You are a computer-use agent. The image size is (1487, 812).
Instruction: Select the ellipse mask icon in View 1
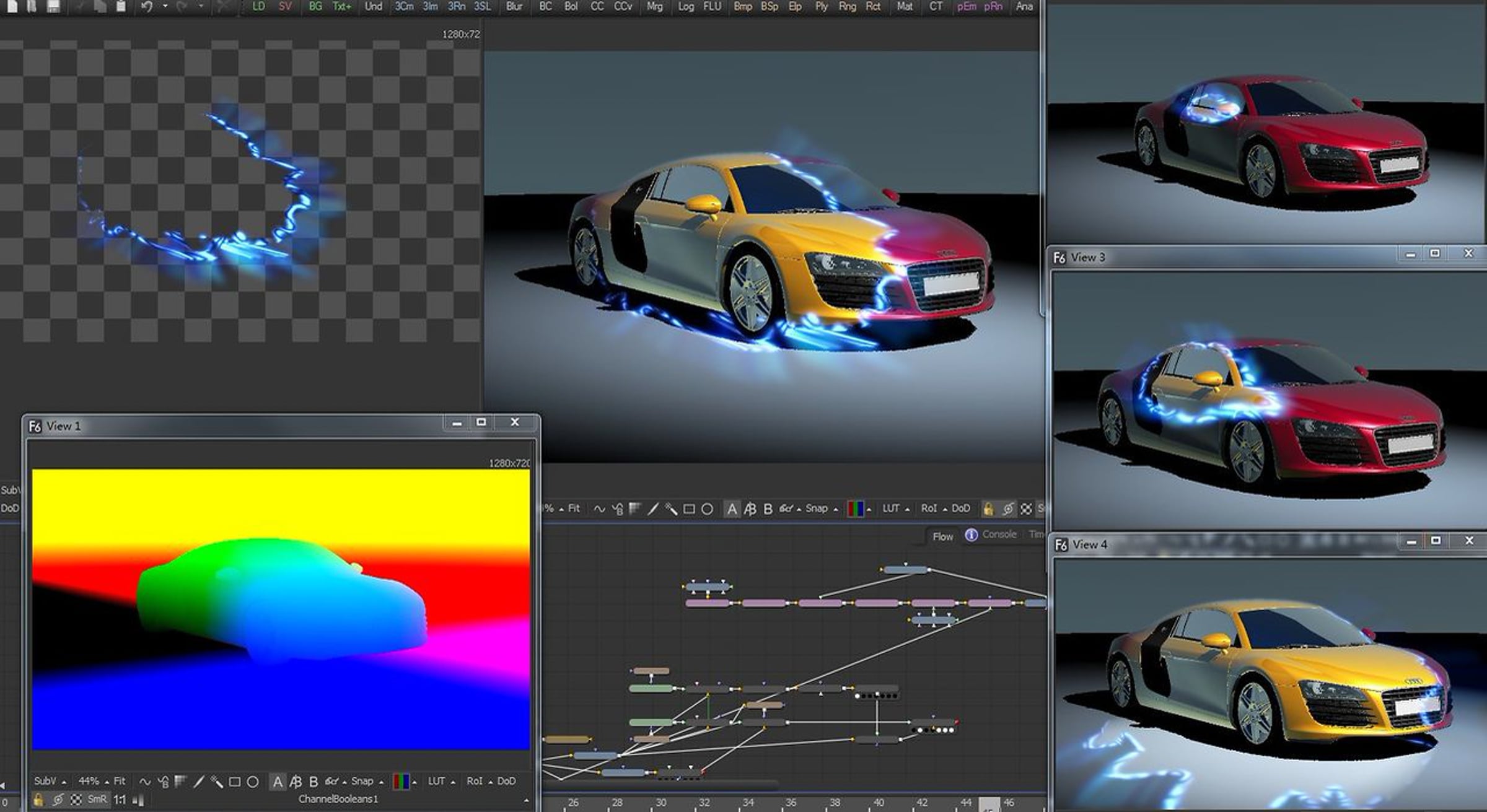click(253, 782)
